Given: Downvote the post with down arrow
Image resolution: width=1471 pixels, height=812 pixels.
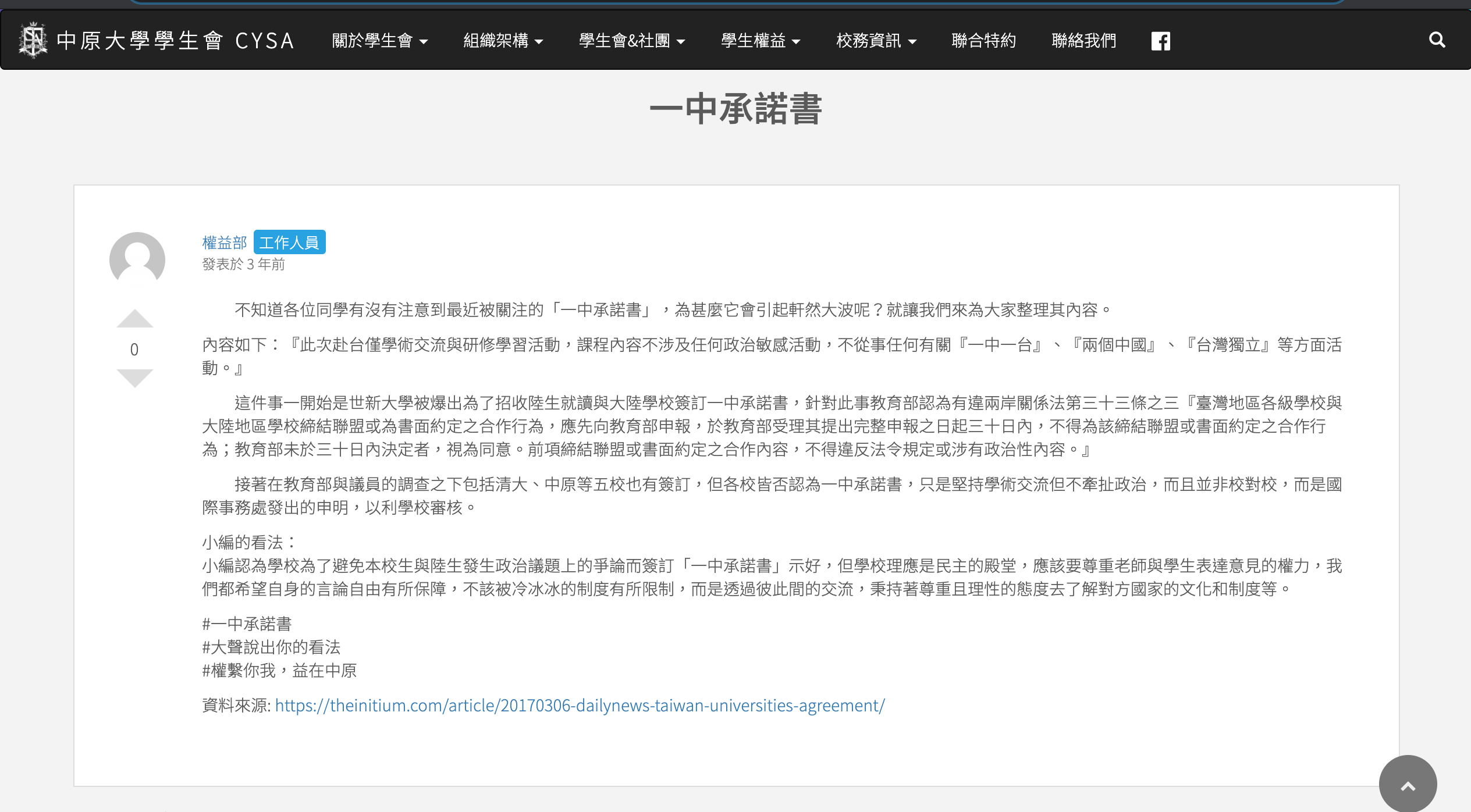Looking at the screenshot, I should [134, 378].
